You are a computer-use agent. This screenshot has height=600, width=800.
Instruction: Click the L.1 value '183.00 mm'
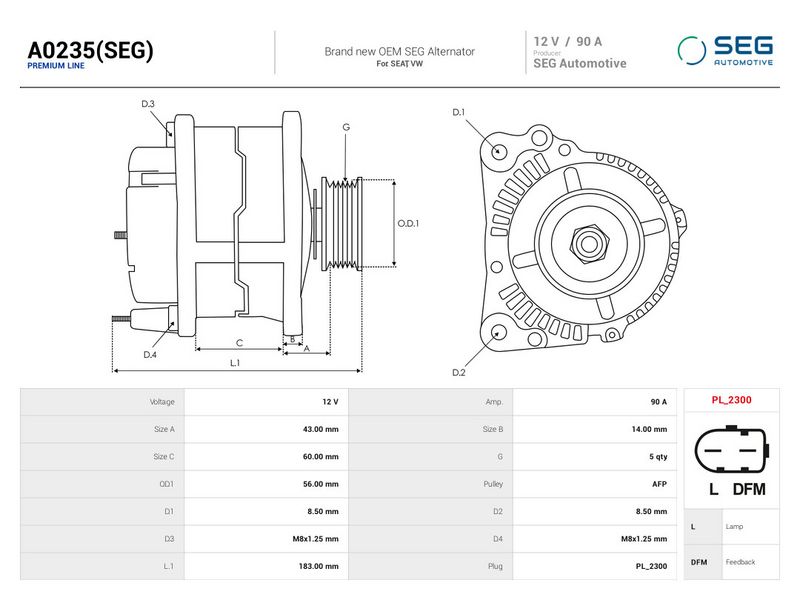[x=318, y=566]
